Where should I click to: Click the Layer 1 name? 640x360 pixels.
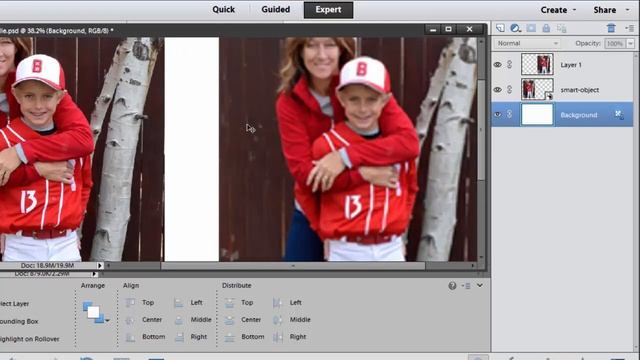tap(571, 65)
